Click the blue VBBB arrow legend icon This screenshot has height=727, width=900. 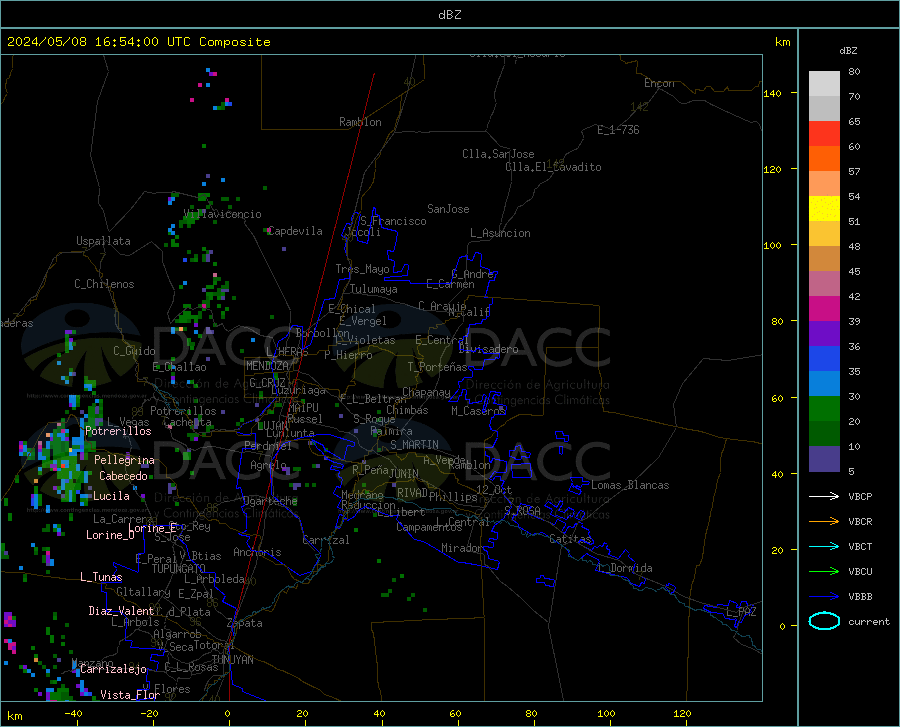point(824,596)
